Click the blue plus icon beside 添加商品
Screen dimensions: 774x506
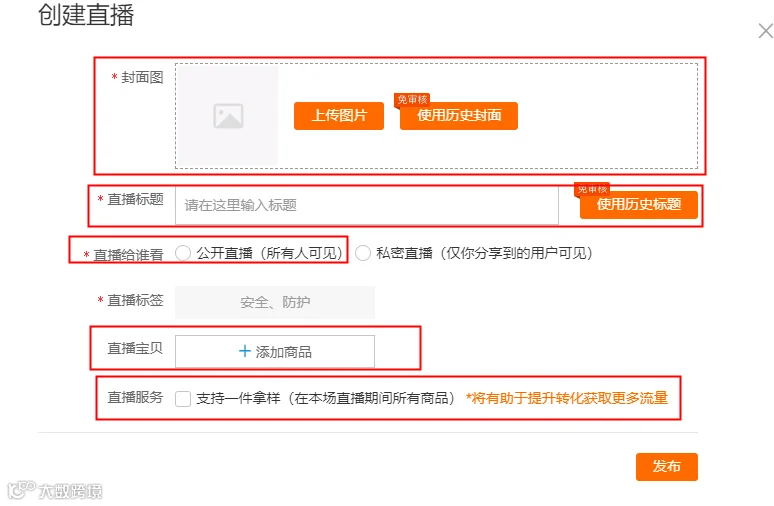(245, 351)
